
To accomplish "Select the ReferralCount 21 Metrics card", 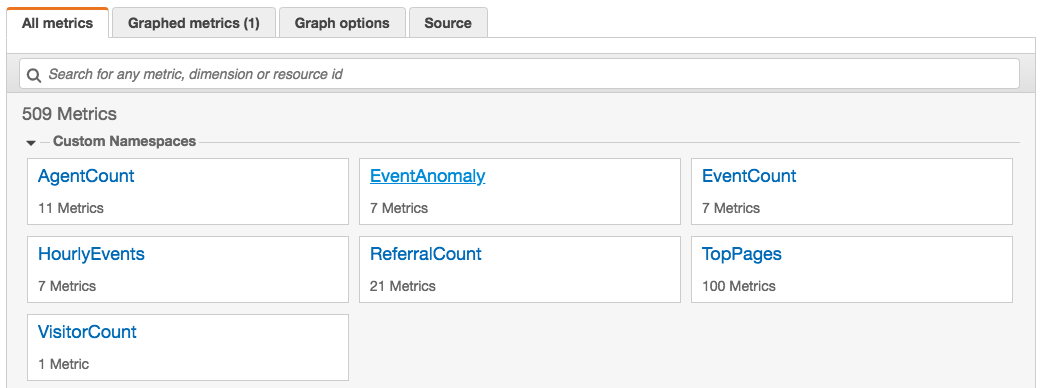I will coord(519,269).
